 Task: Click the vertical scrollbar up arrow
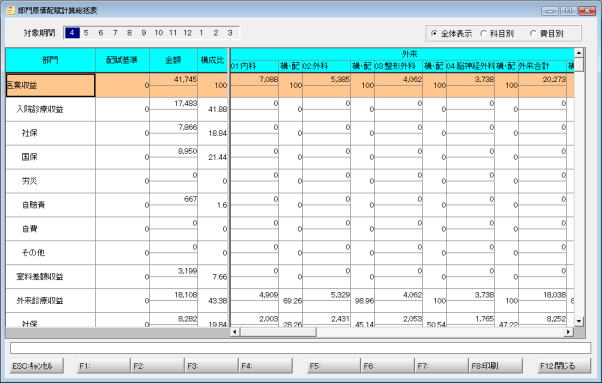pyautogui.click(x=579, y=53)
